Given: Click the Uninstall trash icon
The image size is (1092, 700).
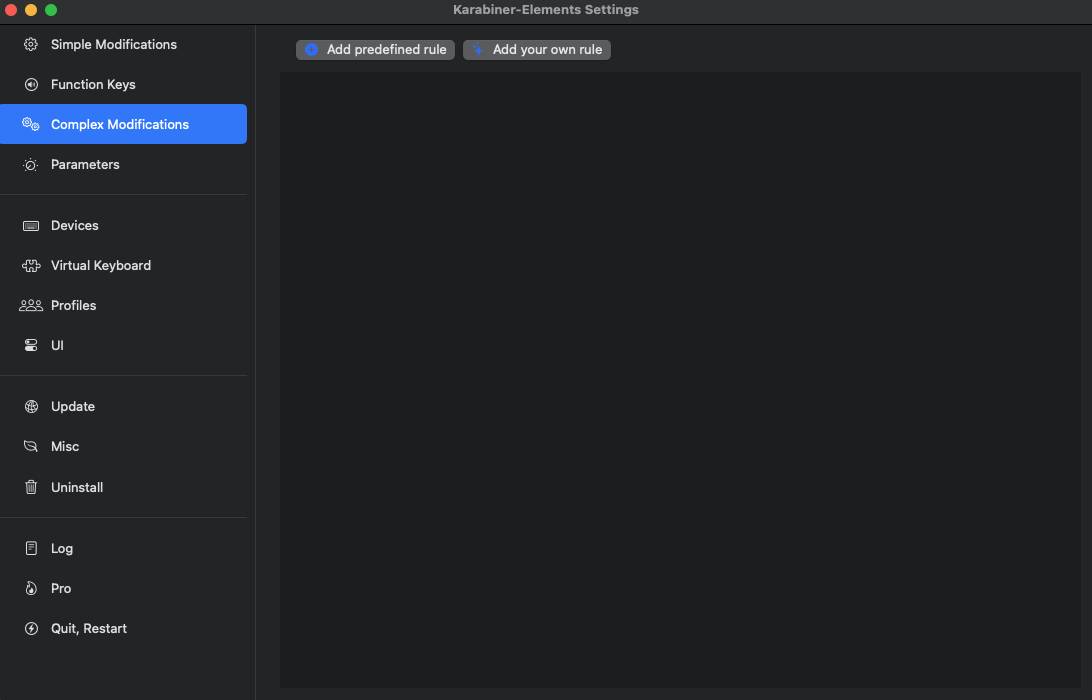Looking at the screenshot, I should click(x=31, y=487).
